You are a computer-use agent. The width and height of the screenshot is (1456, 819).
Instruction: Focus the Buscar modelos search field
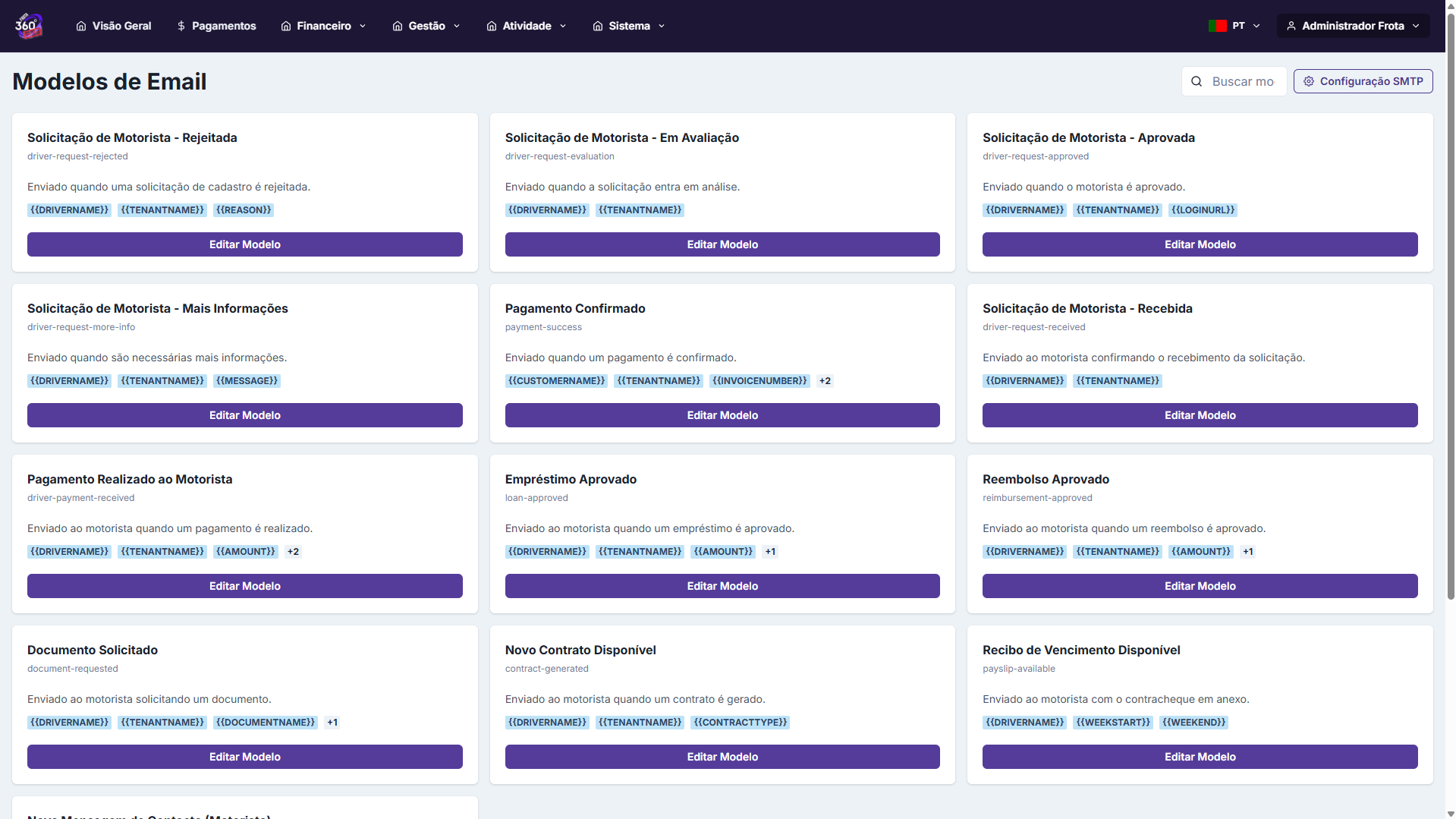click(1243, 81)
